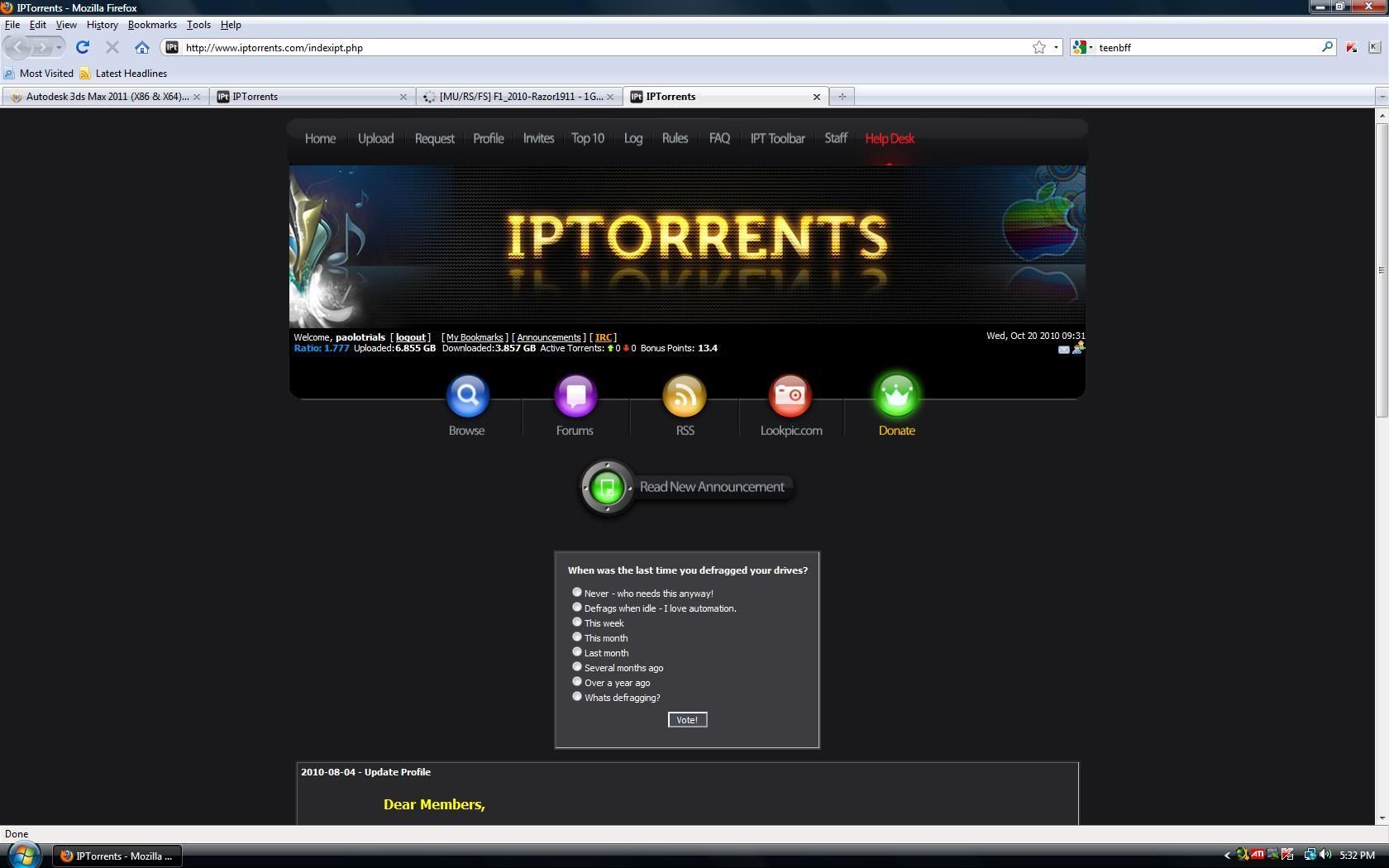Open the list all tabs dropdown
The width and height of the screenshot is (1389, 868).
point(1381,97)
